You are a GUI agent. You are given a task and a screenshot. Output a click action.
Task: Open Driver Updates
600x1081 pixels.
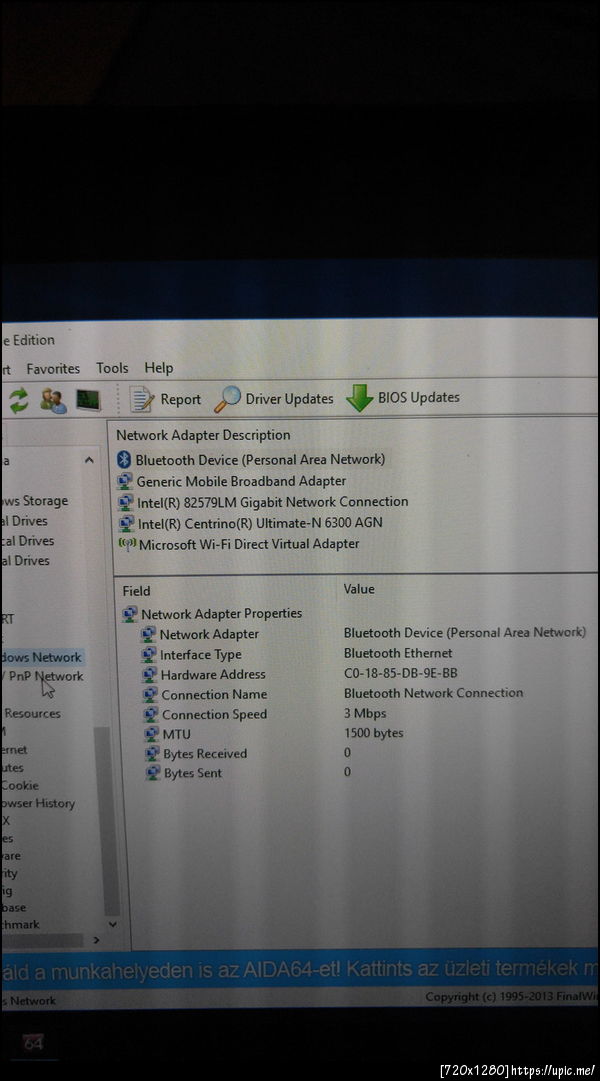point(274,398)
